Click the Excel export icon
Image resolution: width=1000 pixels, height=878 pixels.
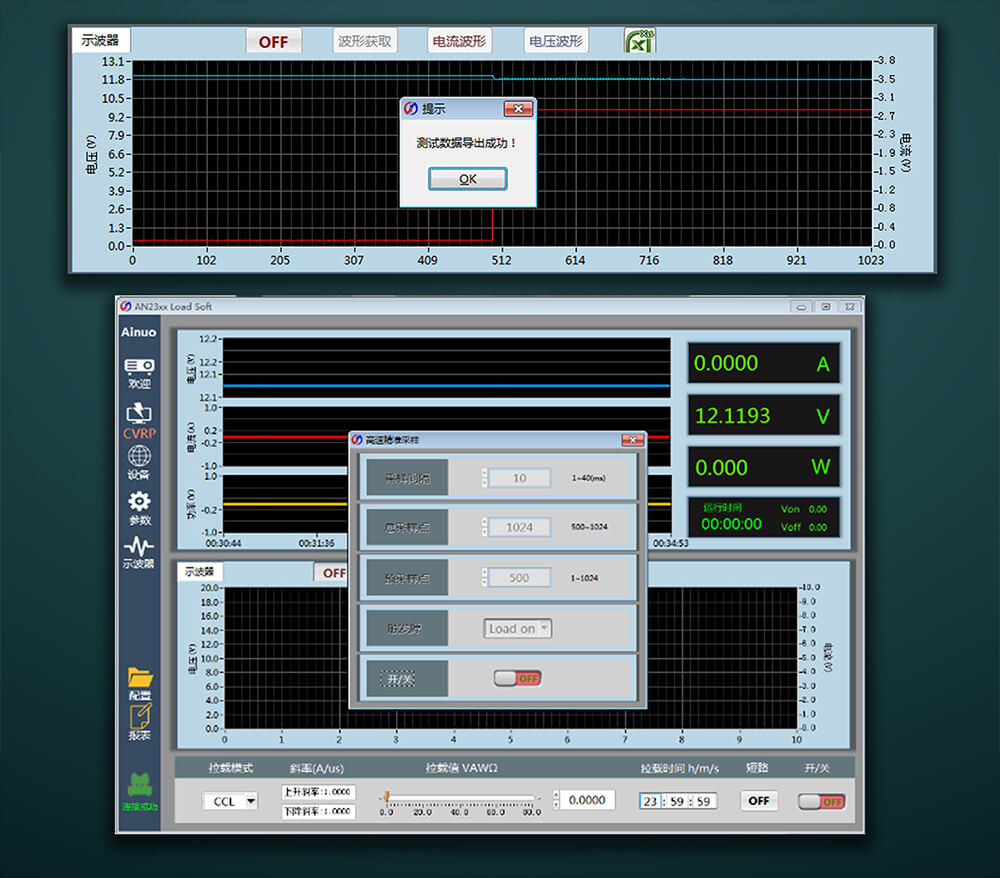pos(640,41)
